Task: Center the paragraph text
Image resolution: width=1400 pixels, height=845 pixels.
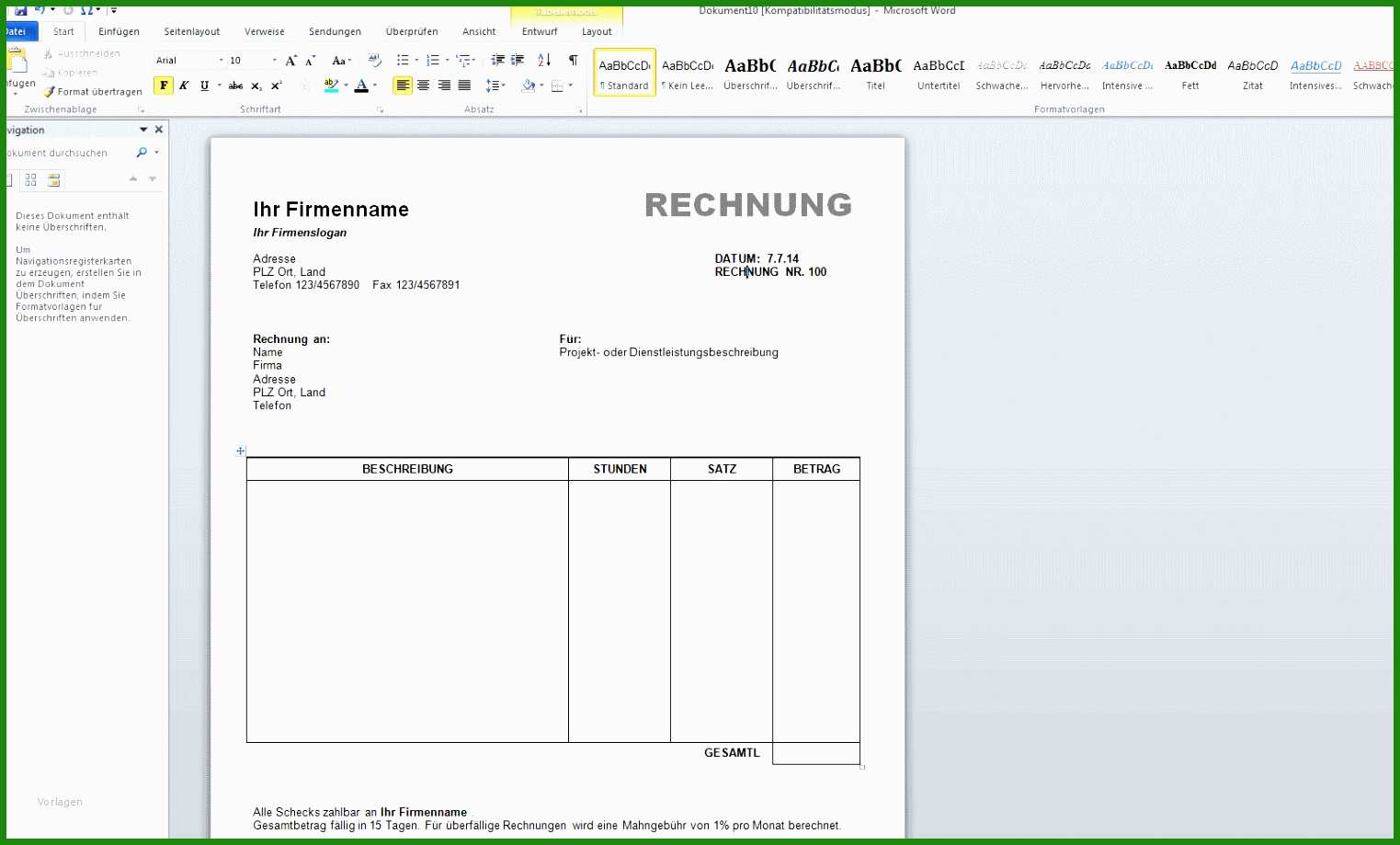Action: (423, 86)
